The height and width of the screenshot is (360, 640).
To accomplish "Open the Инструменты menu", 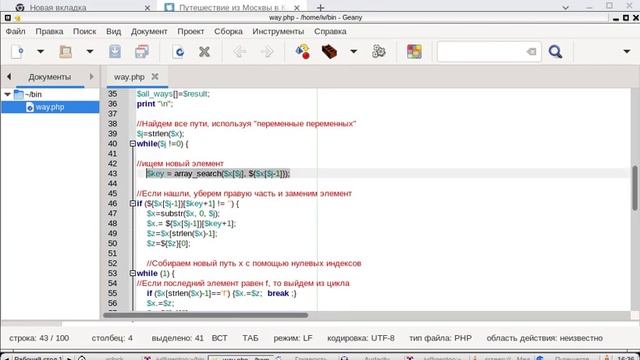I will click(278, 31).
